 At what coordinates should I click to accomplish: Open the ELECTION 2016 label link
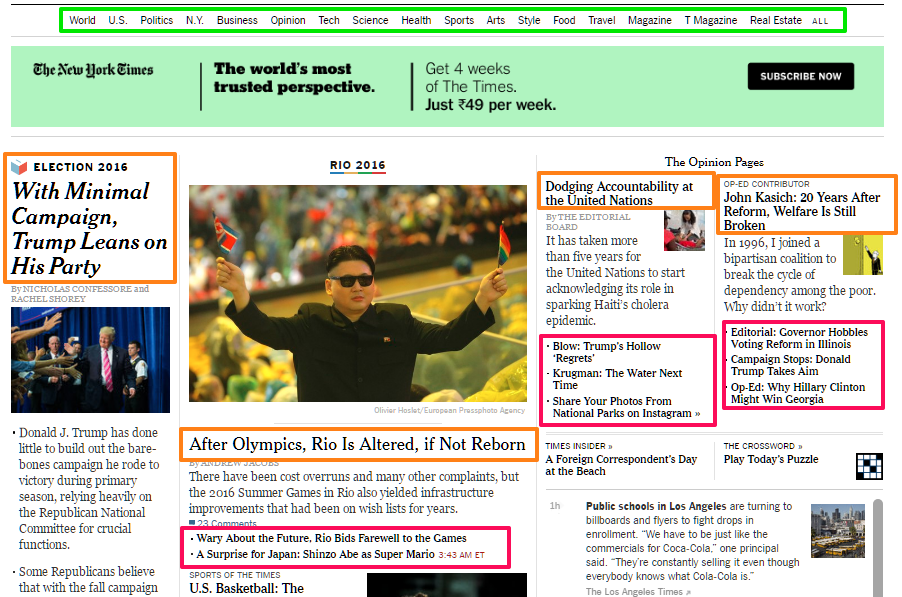[81, 167]
